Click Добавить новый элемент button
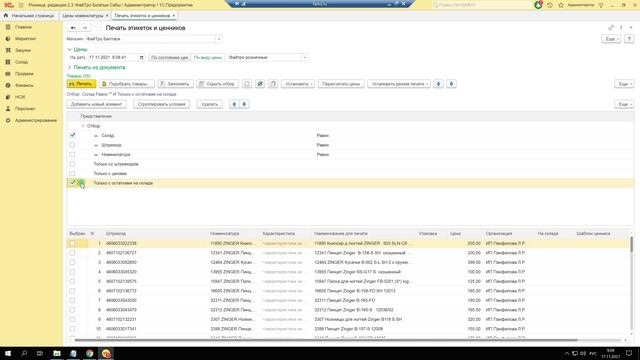The height and width of the screenshot is (360, 640). click(x=97, y=104)
